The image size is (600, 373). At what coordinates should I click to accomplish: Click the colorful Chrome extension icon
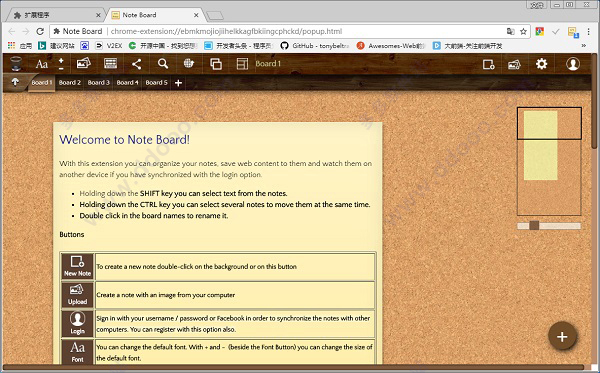(540, 31)
